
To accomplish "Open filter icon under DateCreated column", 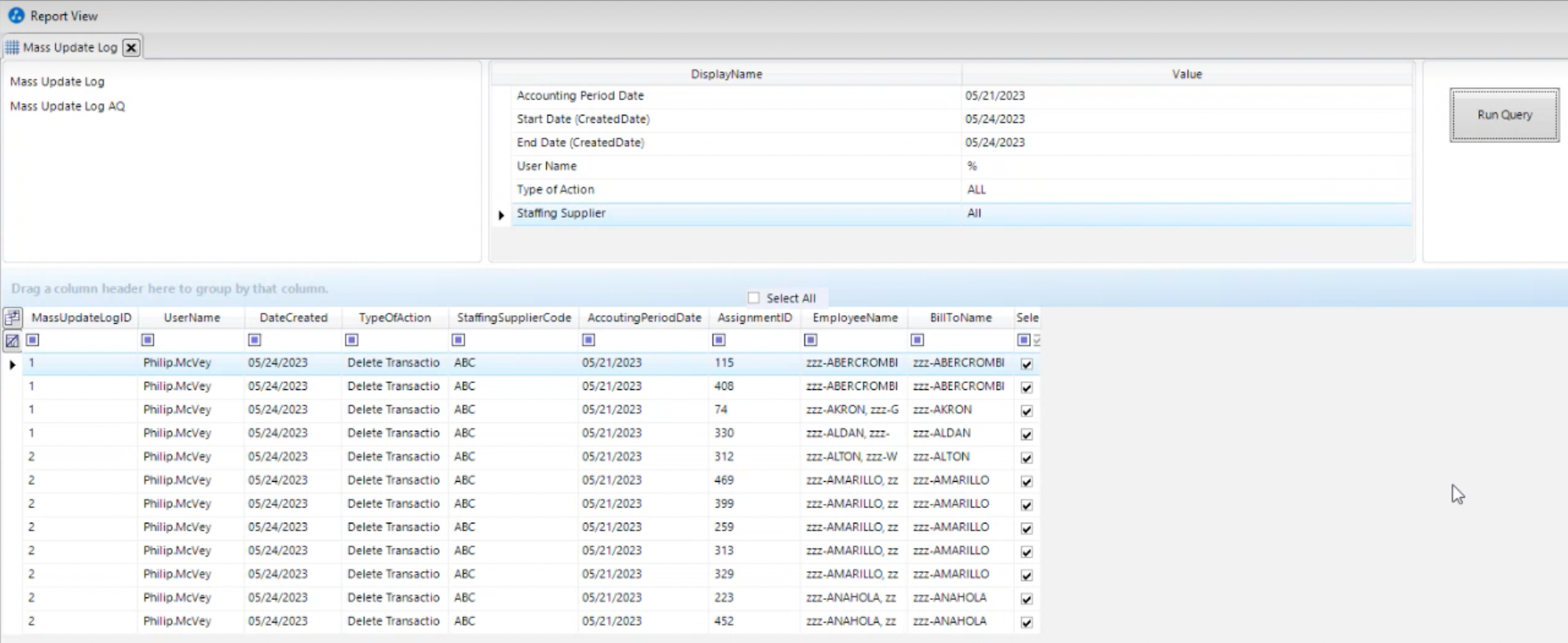I will [x=254, y=340].
